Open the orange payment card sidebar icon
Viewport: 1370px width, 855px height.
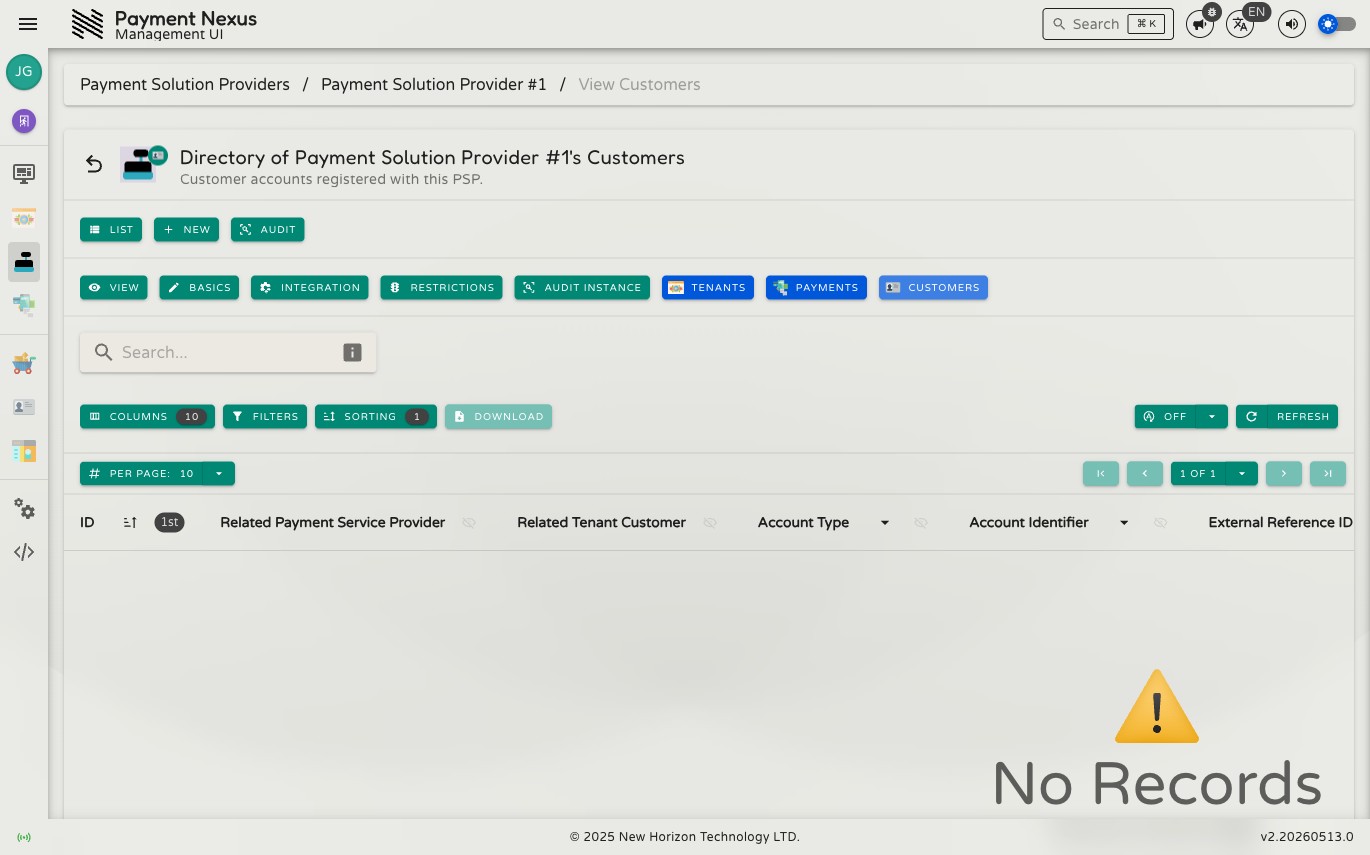click(x=24, y=218)
